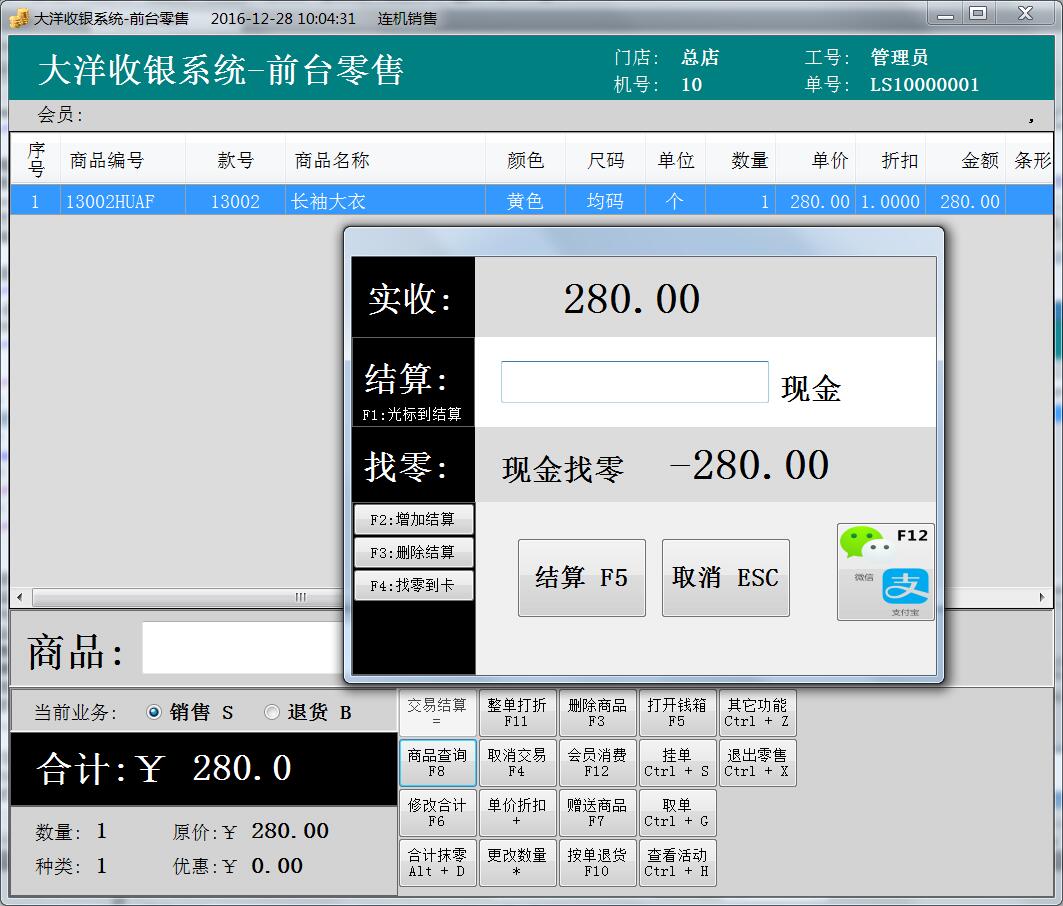The width and height of the screenshot is (1063, 906).
Task: Cancel the payment with 取消 ESC
Action: [x=725, y=577]
